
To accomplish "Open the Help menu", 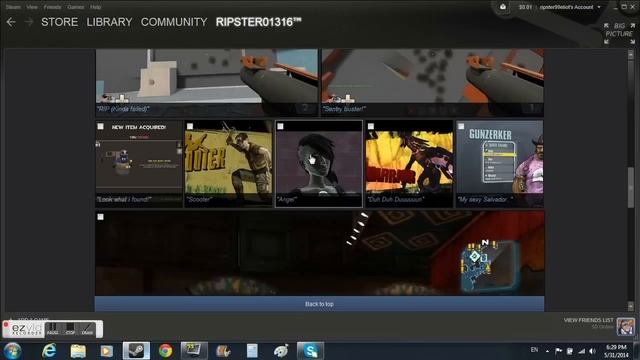I will (96, 7).
